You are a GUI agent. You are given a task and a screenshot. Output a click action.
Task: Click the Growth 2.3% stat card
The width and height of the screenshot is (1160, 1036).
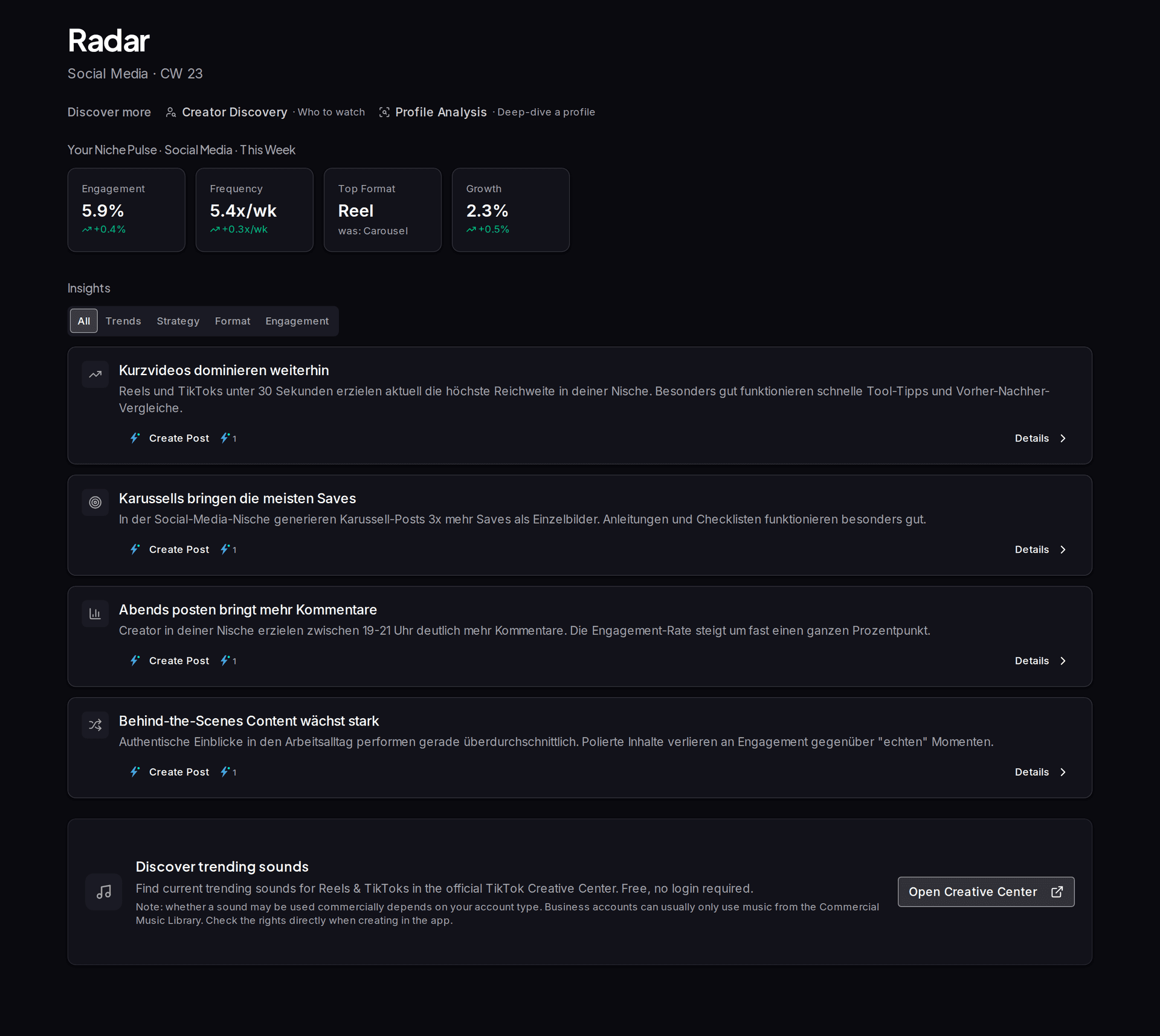pos(511,210)
